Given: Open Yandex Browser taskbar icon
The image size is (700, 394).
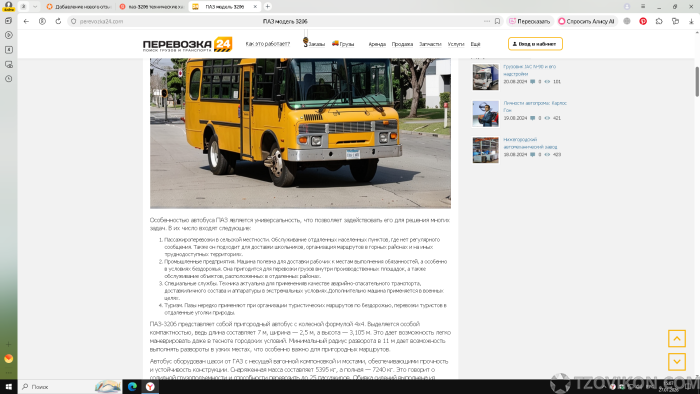Looking at the screenshot, I should tap(150, 386).
